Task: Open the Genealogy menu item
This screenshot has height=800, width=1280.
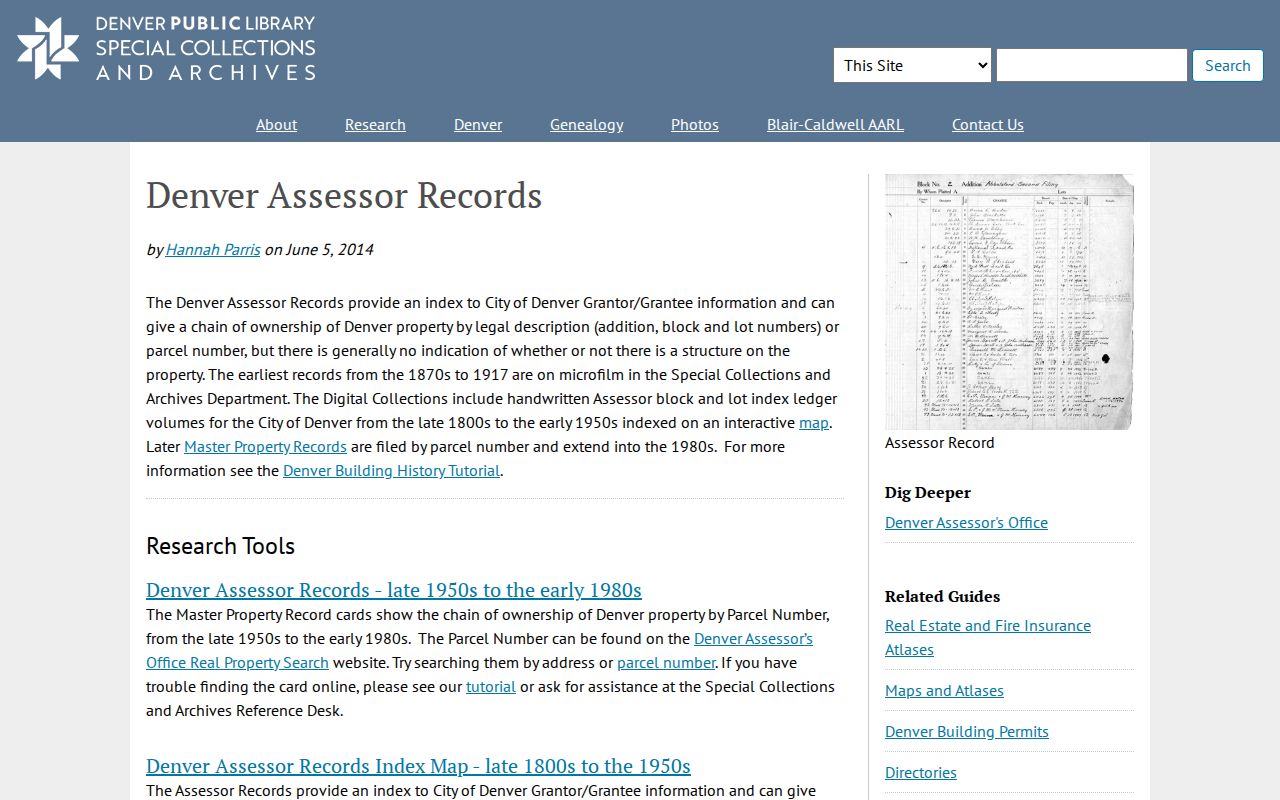Action: click(586, 124)
